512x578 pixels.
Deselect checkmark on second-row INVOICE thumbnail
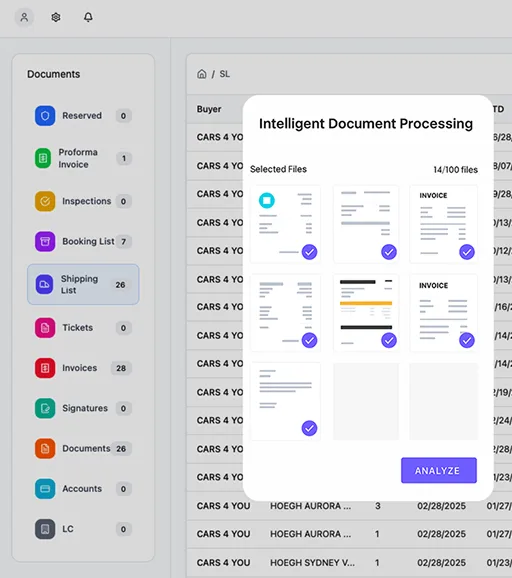coord(467,340)
